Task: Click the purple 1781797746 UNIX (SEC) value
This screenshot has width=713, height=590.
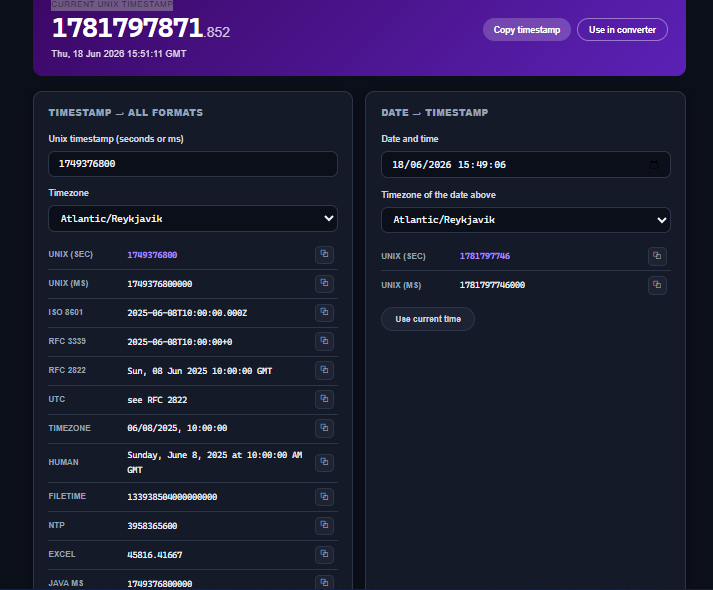Action: (485, 256)
